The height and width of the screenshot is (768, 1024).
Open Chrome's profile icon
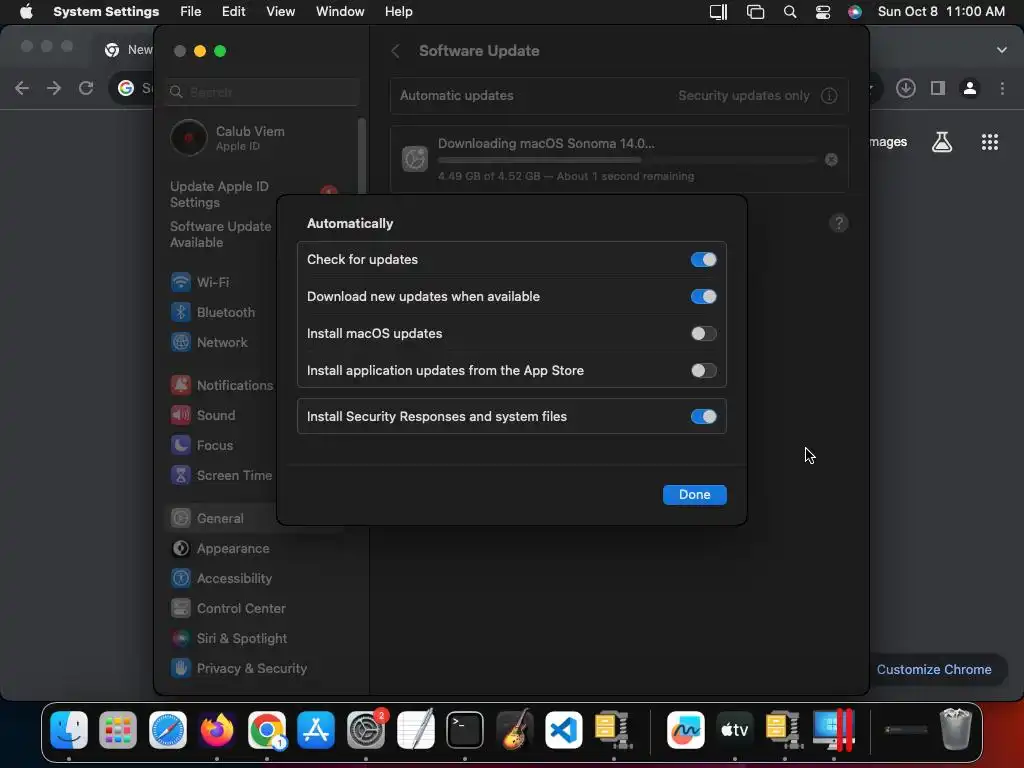(970, 88)
